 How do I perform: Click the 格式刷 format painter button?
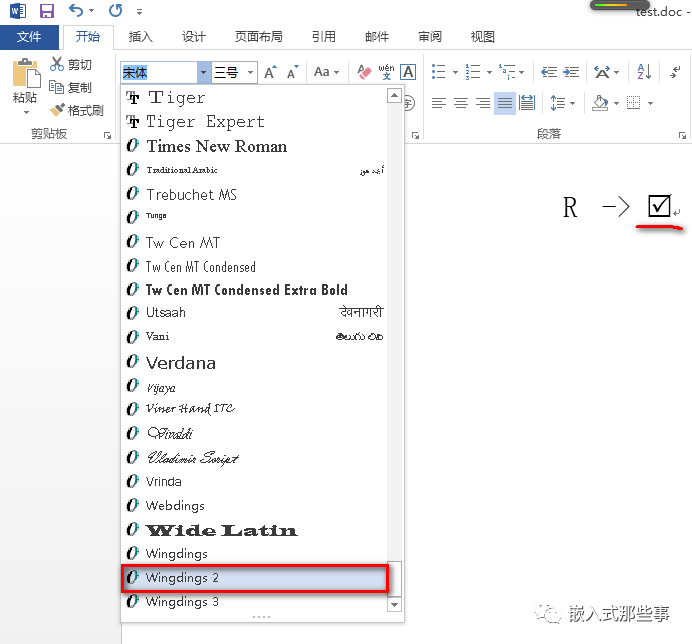coord(76,110)
